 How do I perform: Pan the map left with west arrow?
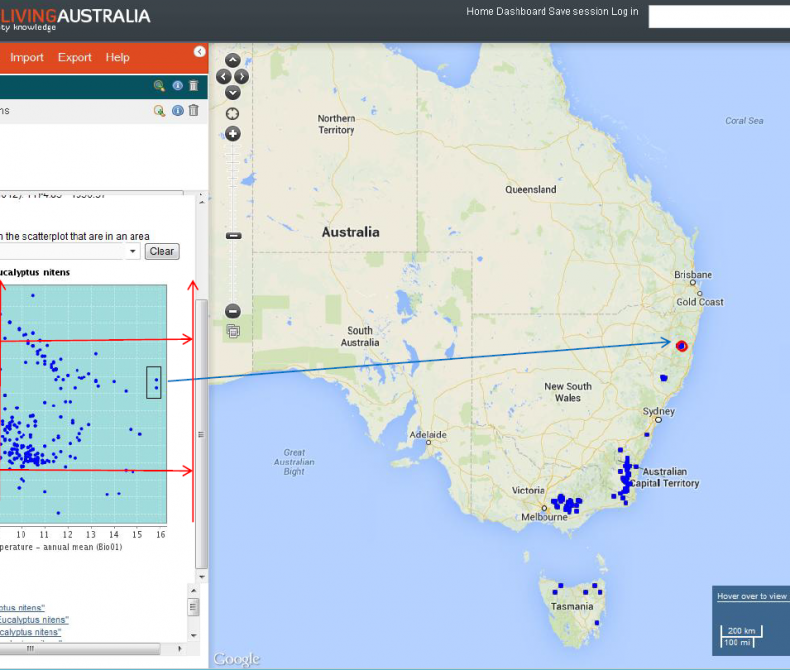click(x=224, y=76)
